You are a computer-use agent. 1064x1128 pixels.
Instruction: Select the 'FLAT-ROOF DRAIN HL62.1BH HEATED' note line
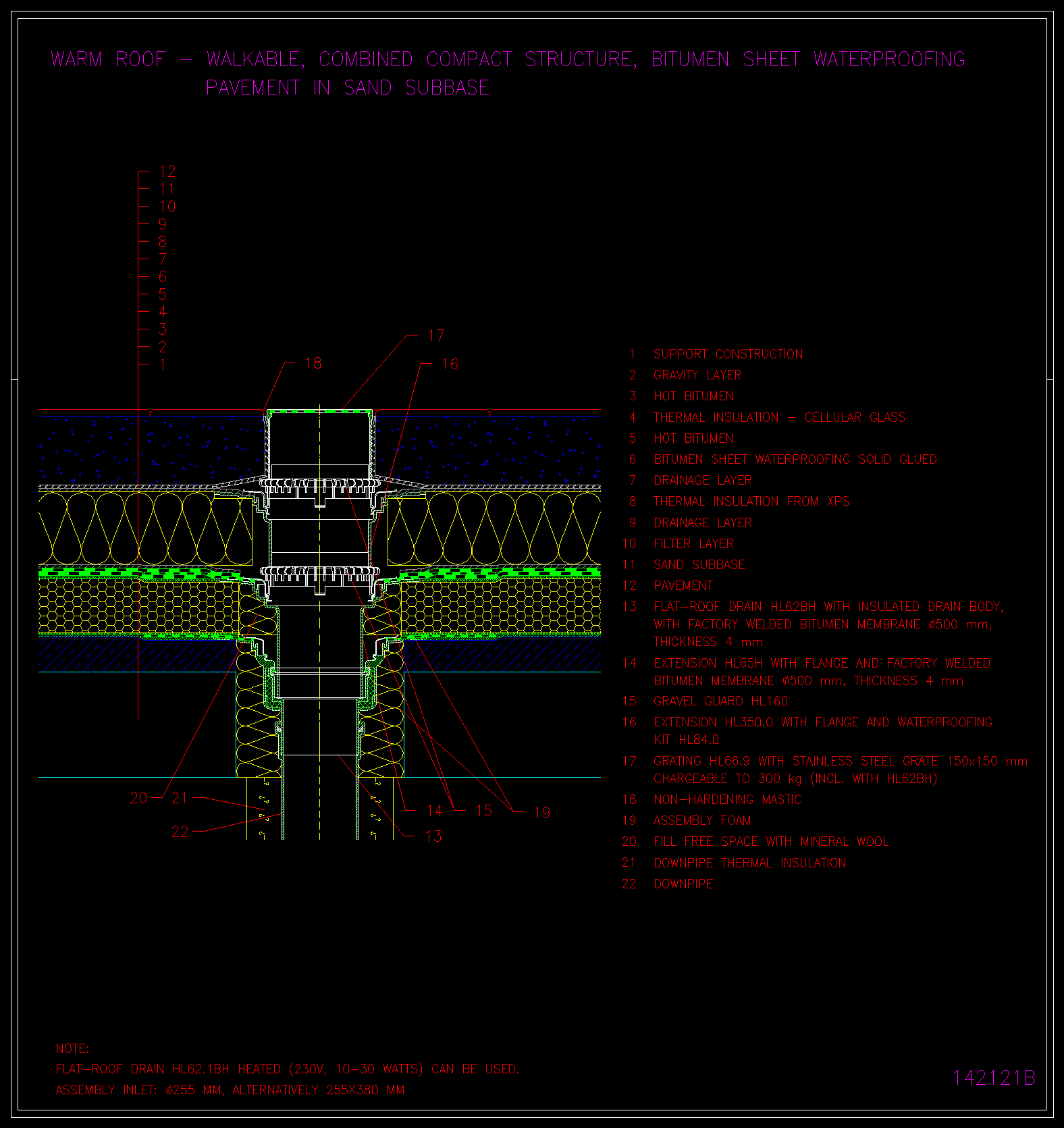pos(287,1069)
